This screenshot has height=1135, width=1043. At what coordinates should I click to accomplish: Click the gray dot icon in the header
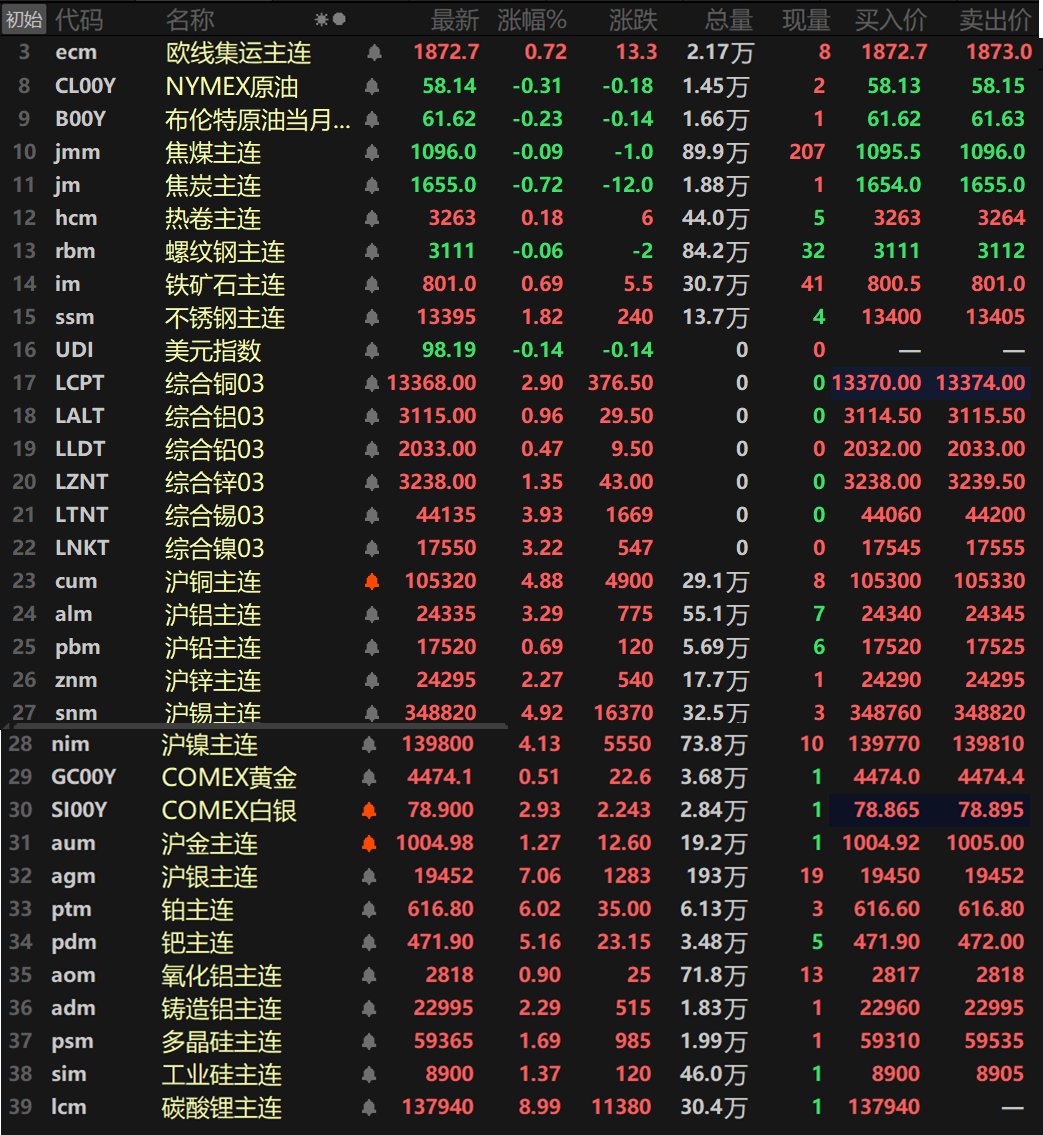(x=339, y=19)
